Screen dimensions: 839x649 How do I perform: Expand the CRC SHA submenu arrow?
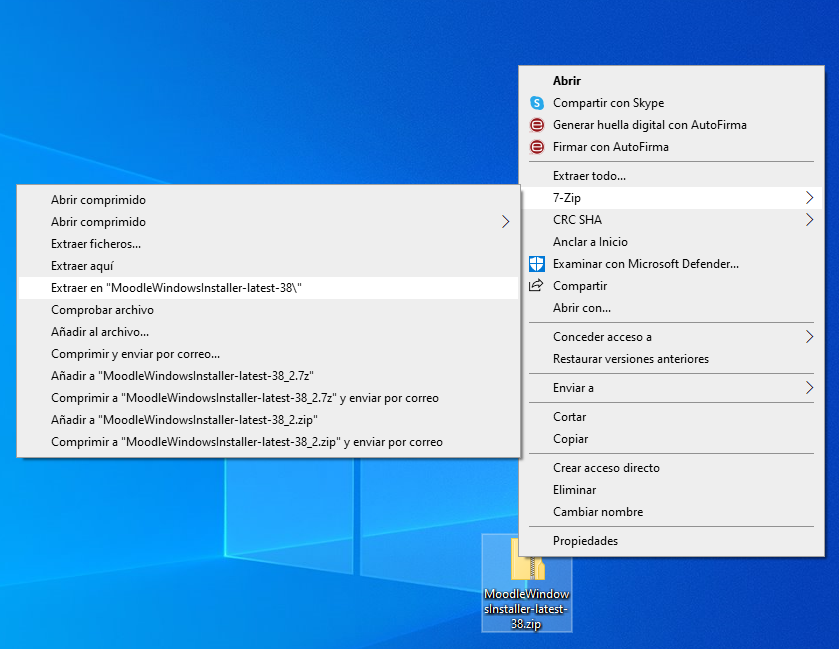pyautogui.click(x=808, y=220)
